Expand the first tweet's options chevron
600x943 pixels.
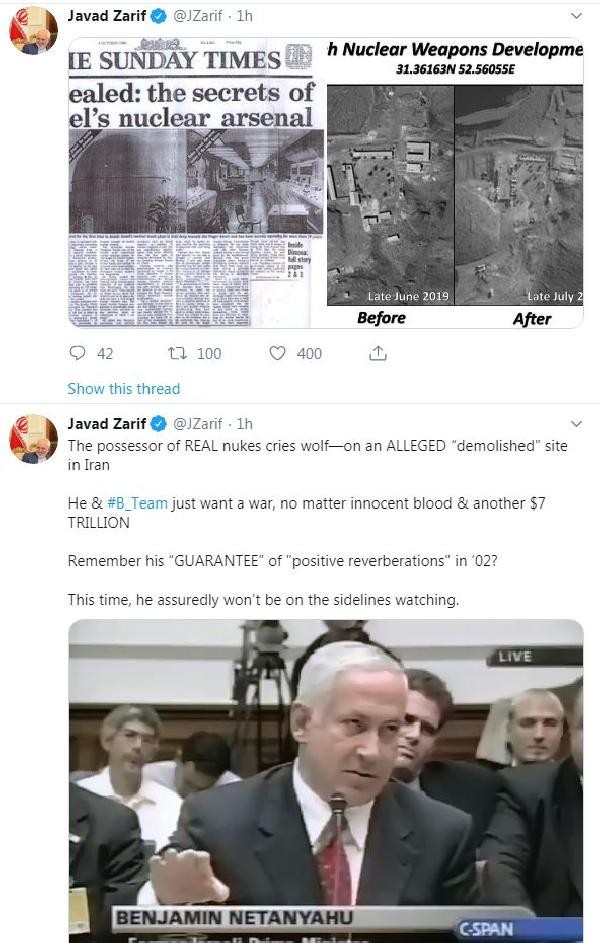[576, 16]
